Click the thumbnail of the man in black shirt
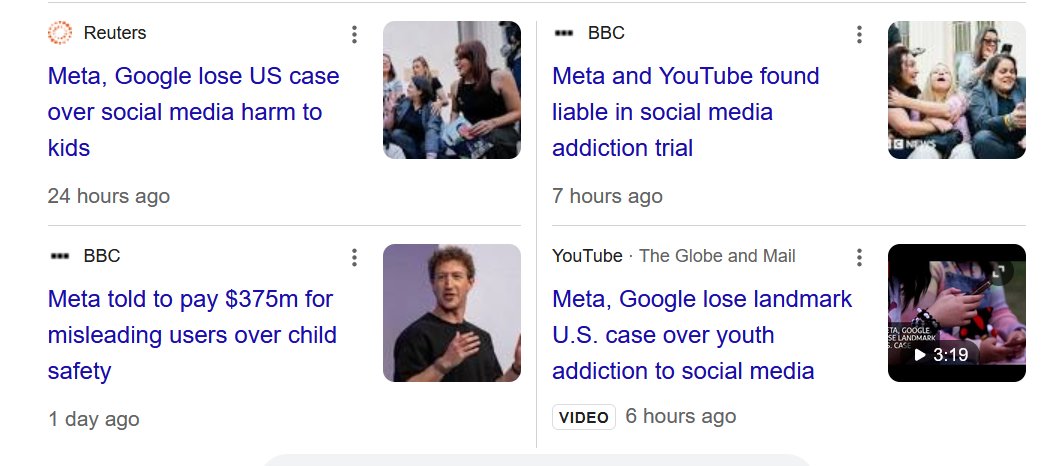Viewport: 1048px width, 466px height. (x=452, y=313)
